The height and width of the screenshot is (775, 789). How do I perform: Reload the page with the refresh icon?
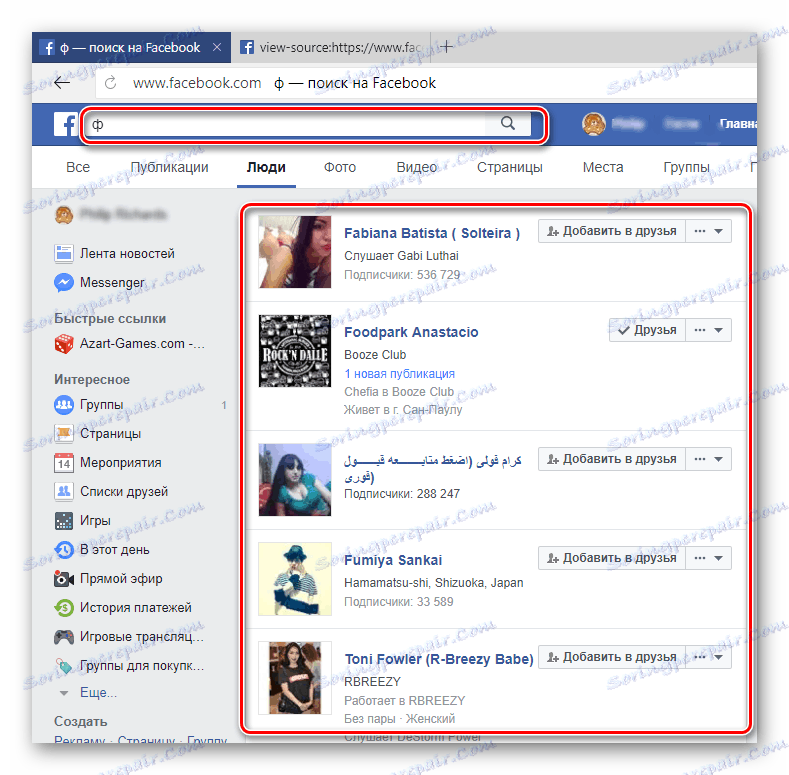pos(110,83)
